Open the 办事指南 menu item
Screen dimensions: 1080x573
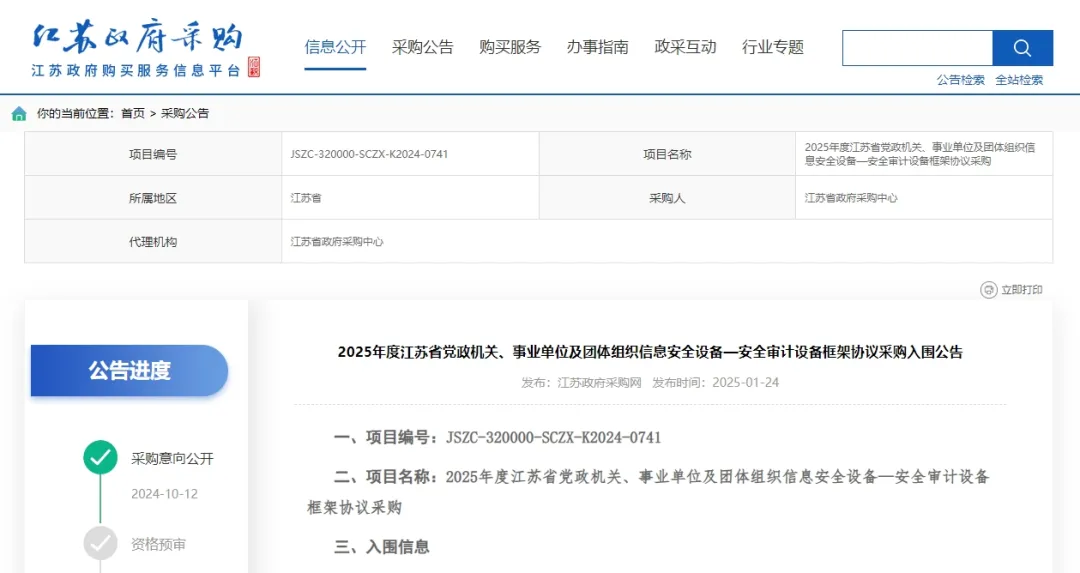click(597, 47)
